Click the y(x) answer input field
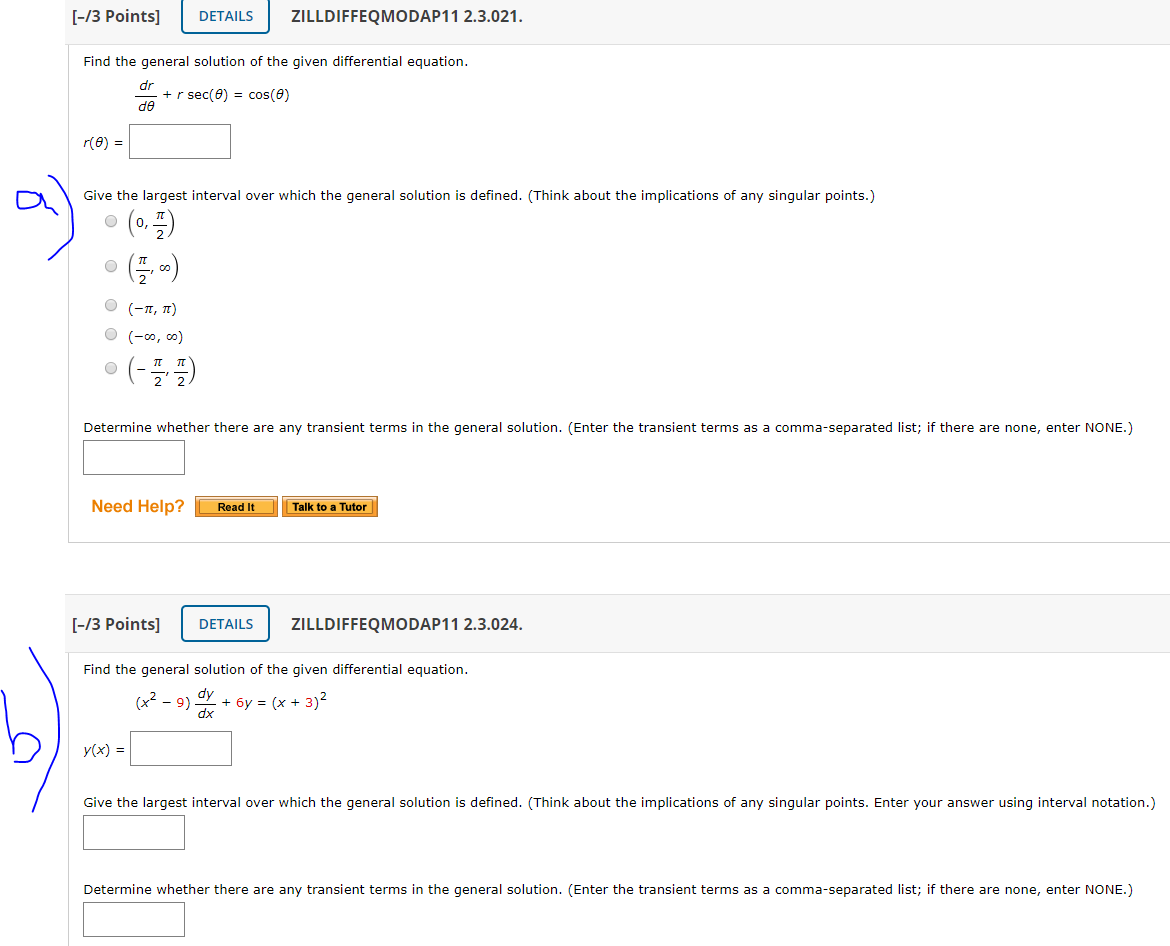The width and height of the screenshot is (1170, 946). click(x=180, y=748)
